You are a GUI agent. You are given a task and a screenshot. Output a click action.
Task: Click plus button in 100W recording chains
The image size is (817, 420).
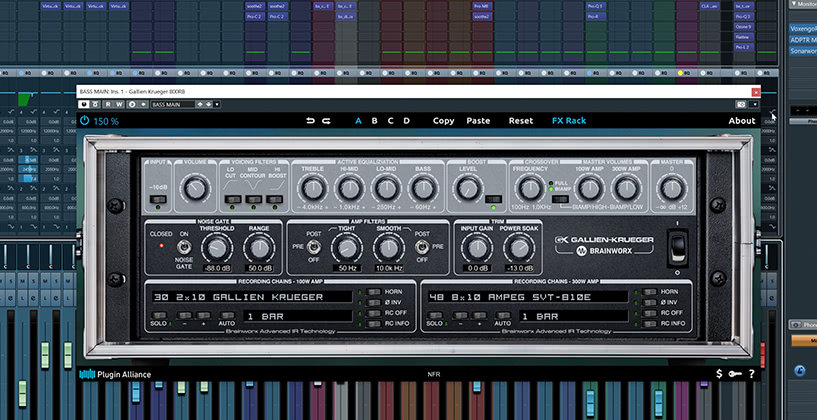pyautogui.click(x=203, y=315)
